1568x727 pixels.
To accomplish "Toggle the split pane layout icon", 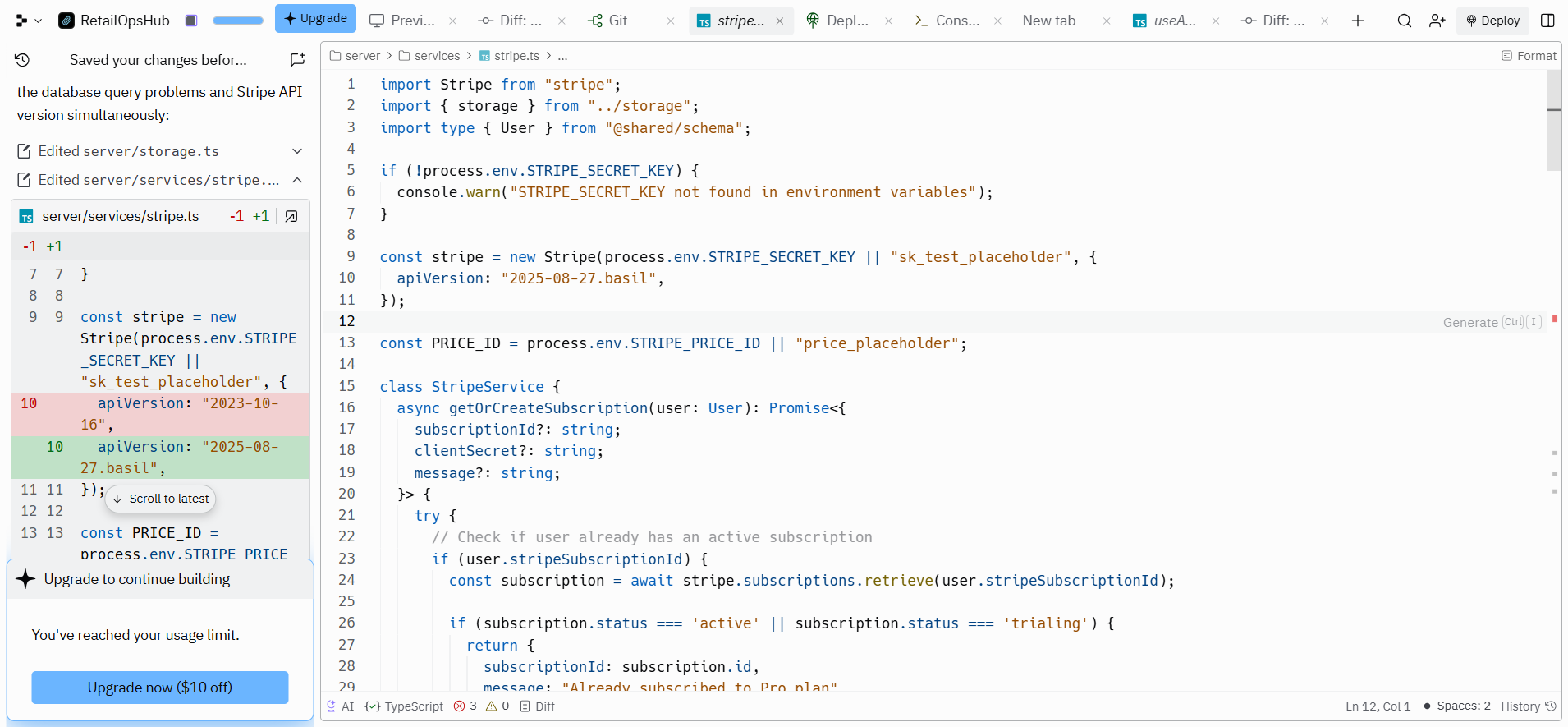I will coord(1547,21).
